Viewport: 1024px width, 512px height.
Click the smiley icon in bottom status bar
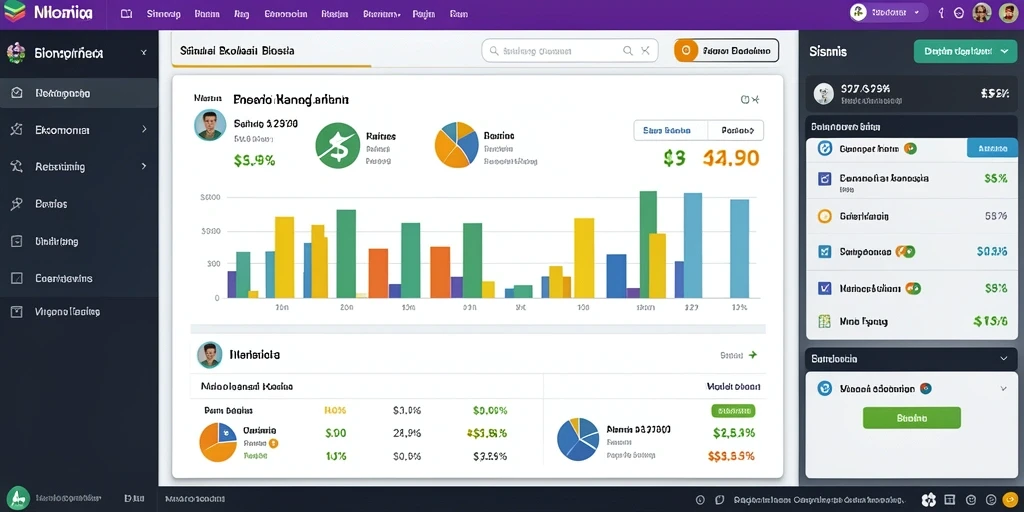coord(971,500)
